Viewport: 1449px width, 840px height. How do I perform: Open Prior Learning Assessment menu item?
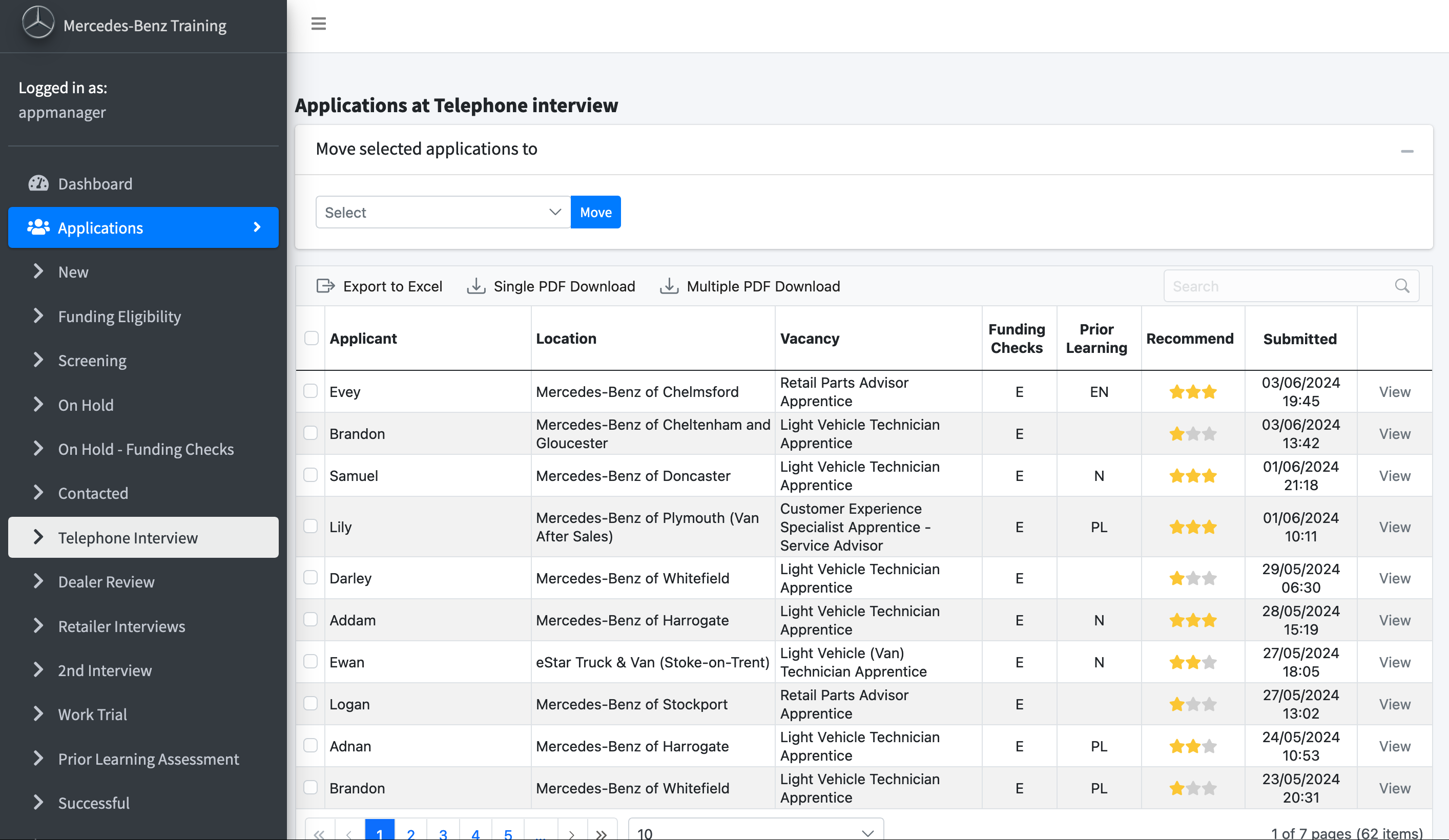coord(143,759)
